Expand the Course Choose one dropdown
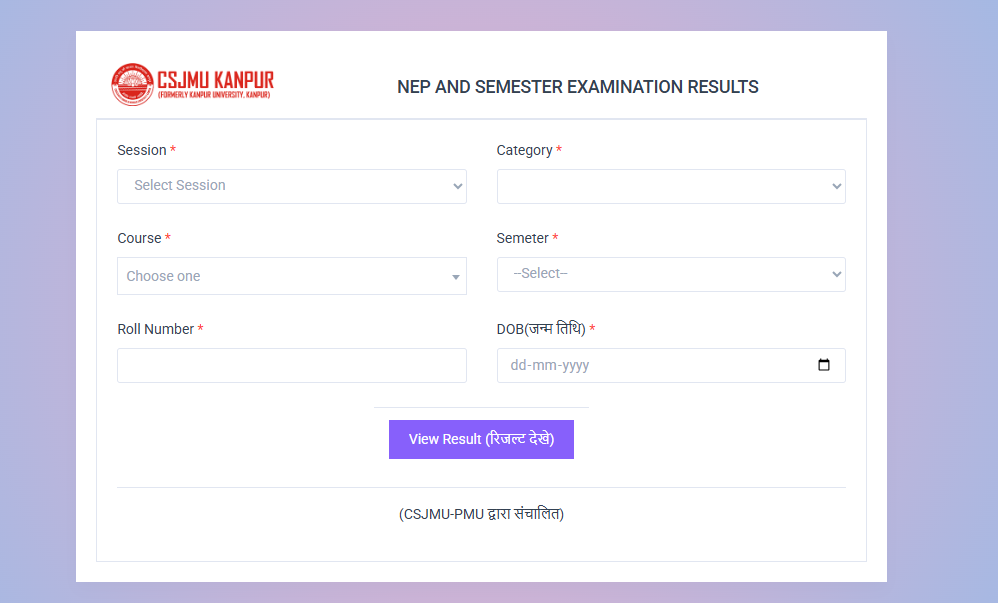 (291, 275)
